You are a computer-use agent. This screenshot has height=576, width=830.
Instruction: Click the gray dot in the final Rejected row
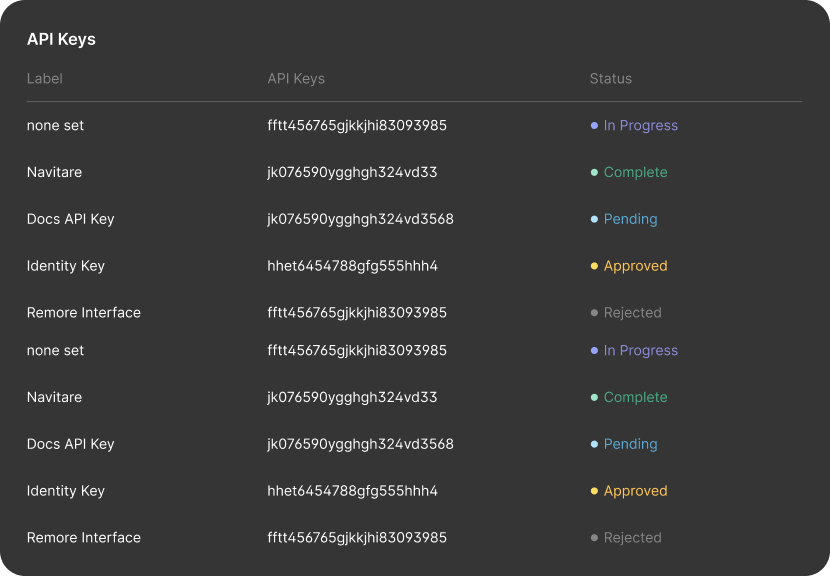[x=594, y=537]
